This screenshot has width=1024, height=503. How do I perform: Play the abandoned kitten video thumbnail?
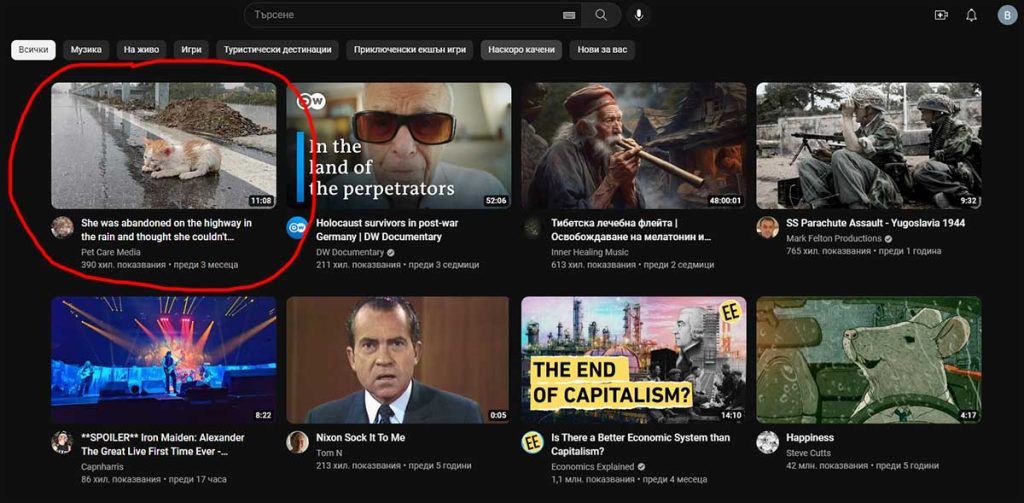[163, 145]
